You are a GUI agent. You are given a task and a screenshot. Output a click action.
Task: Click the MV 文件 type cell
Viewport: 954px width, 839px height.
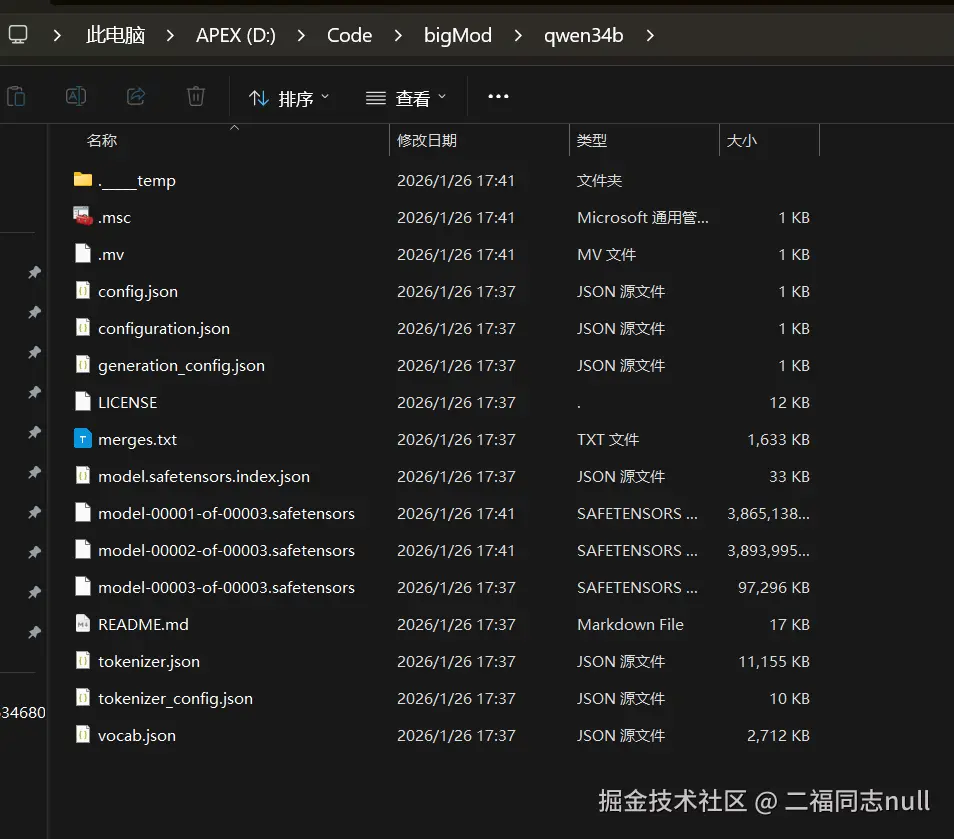click(x=606, y=254)
